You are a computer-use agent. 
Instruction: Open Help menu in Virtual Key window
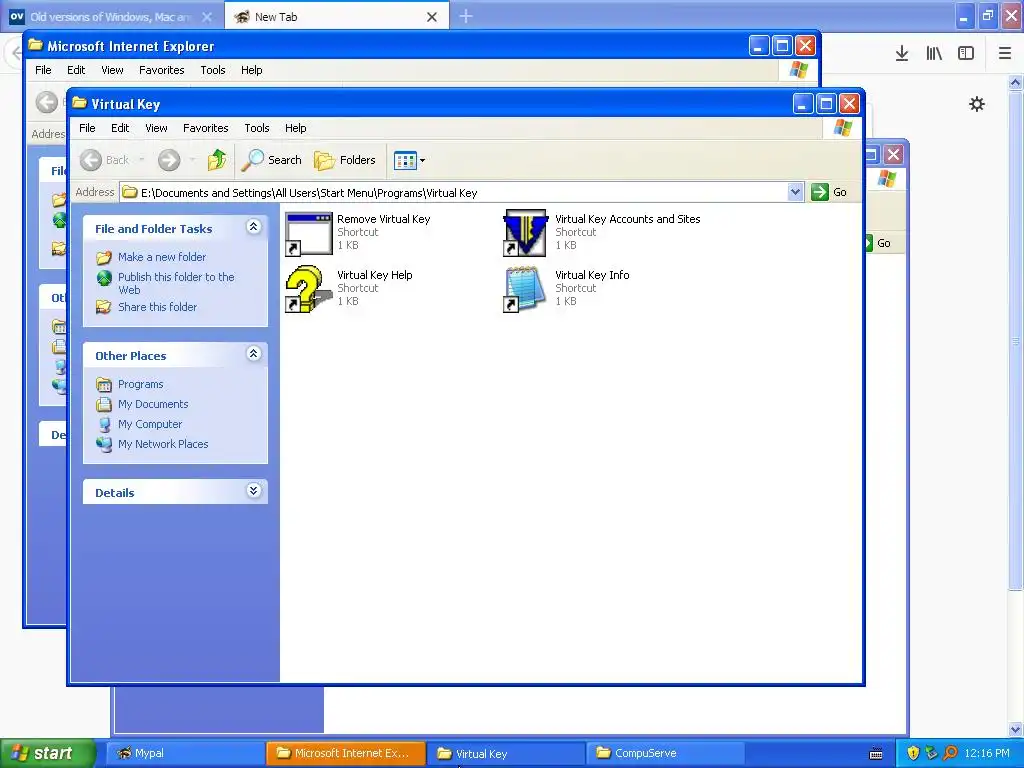click(295, 128)
